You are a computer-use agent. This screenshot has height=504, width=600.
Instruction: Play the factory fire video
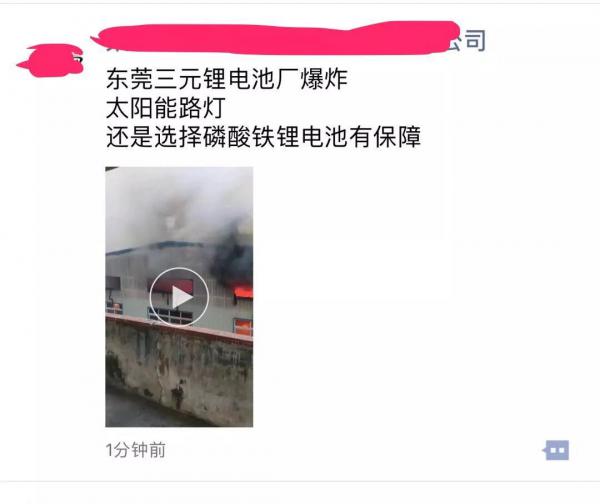[179, 297]
